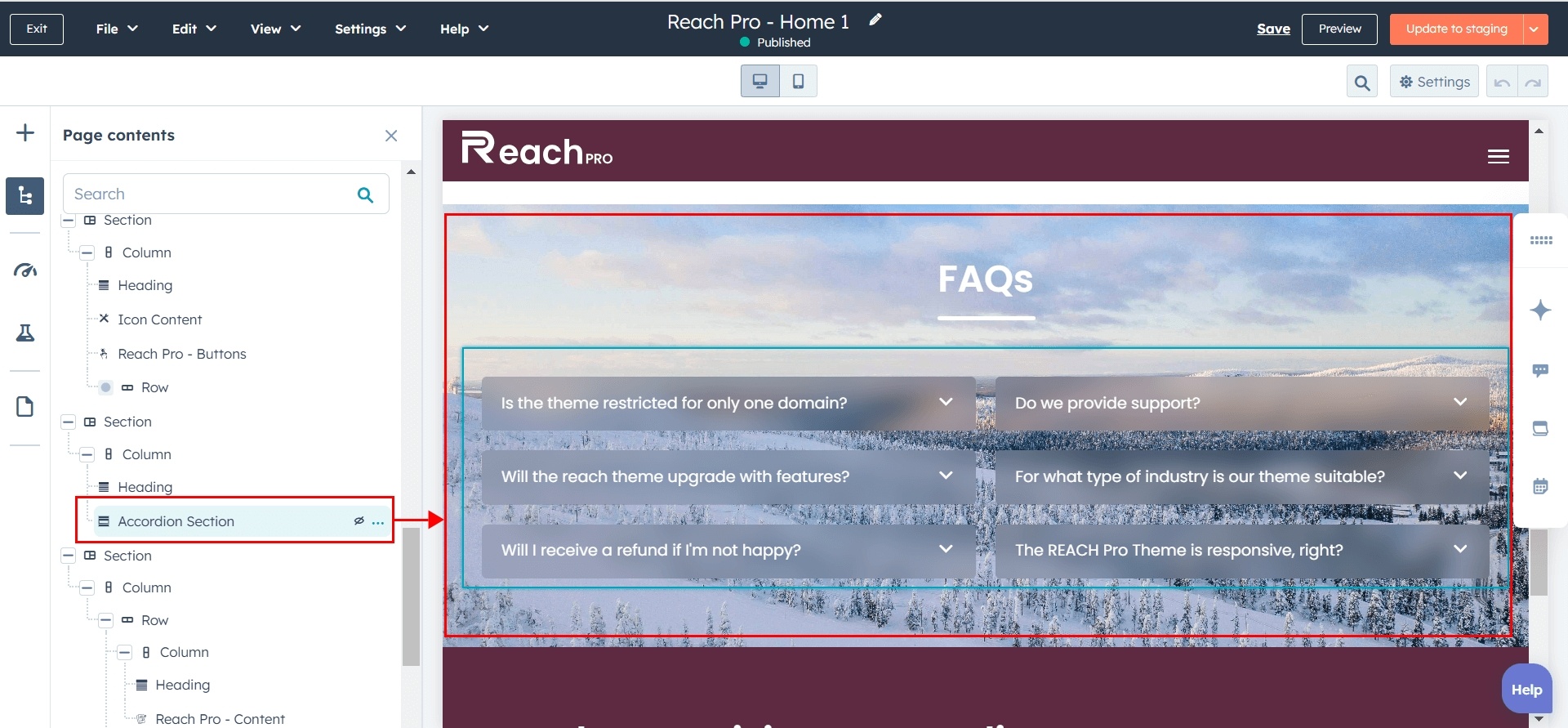The width and height of the screenshot is (1568, 728).
Task: Click the Page contents scroll up arrow
Action: click(411, 172)
